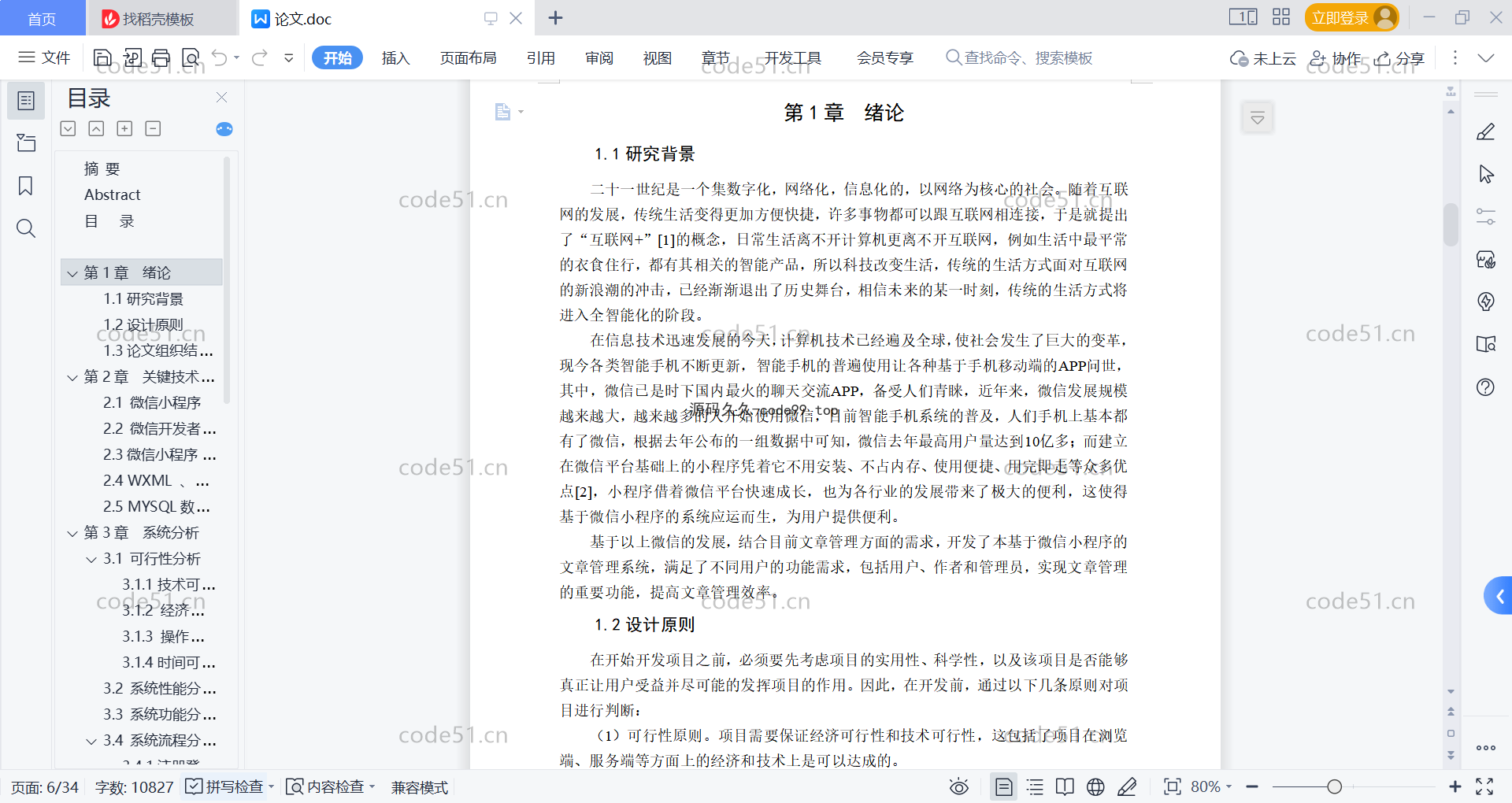
Task: Switch to outline view in status bar
Action: pos(1035,786)
